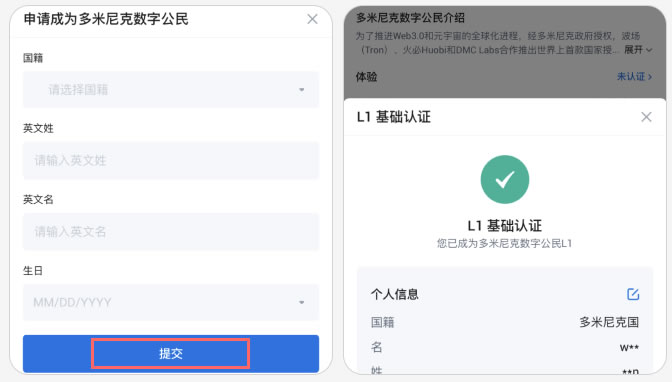
Task: Click the arrow icon on the 生日 field
Action: click(302, 302)
